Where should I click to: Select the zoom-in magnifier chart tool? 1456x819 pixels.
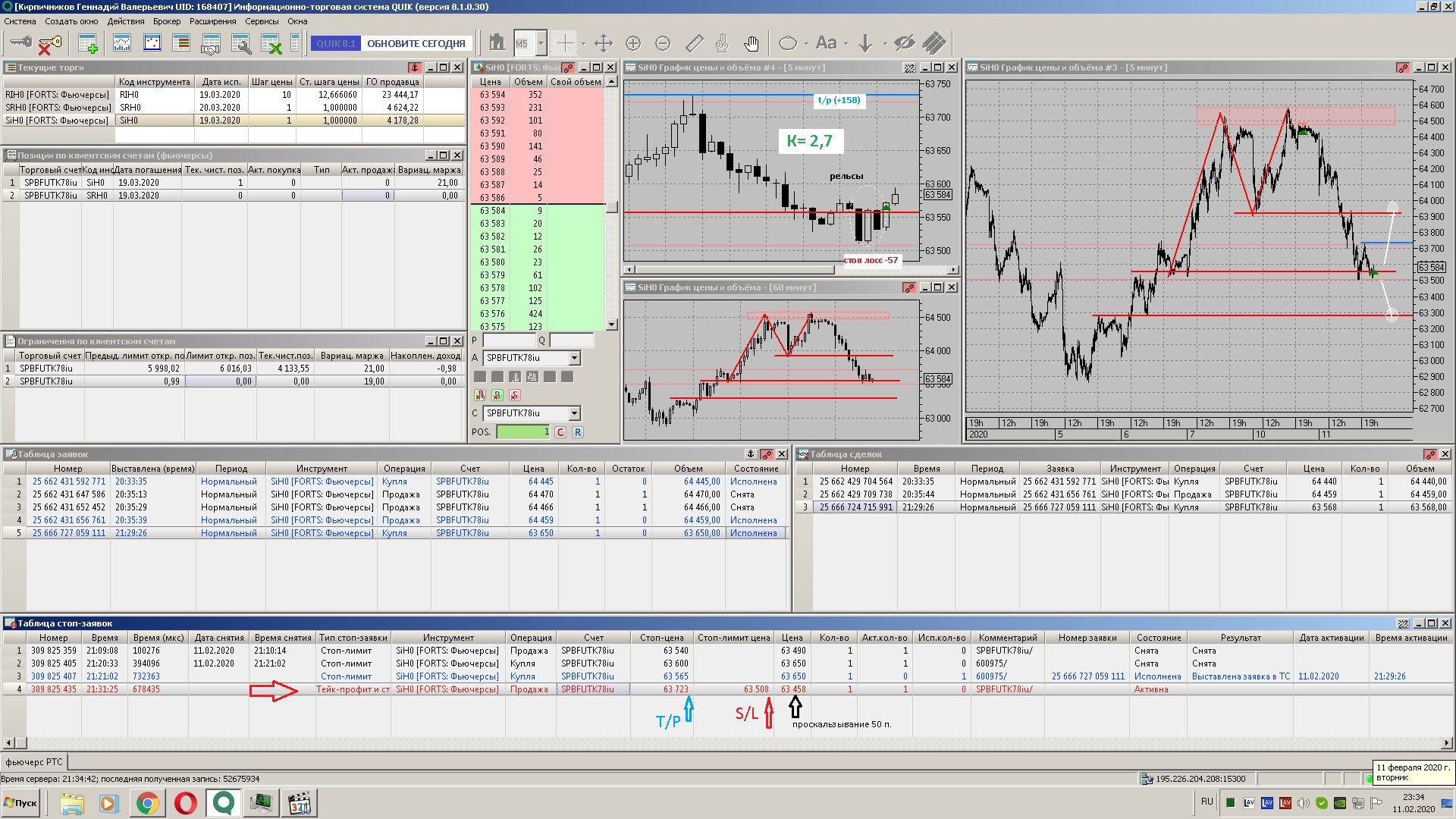(x=633, y=43)
